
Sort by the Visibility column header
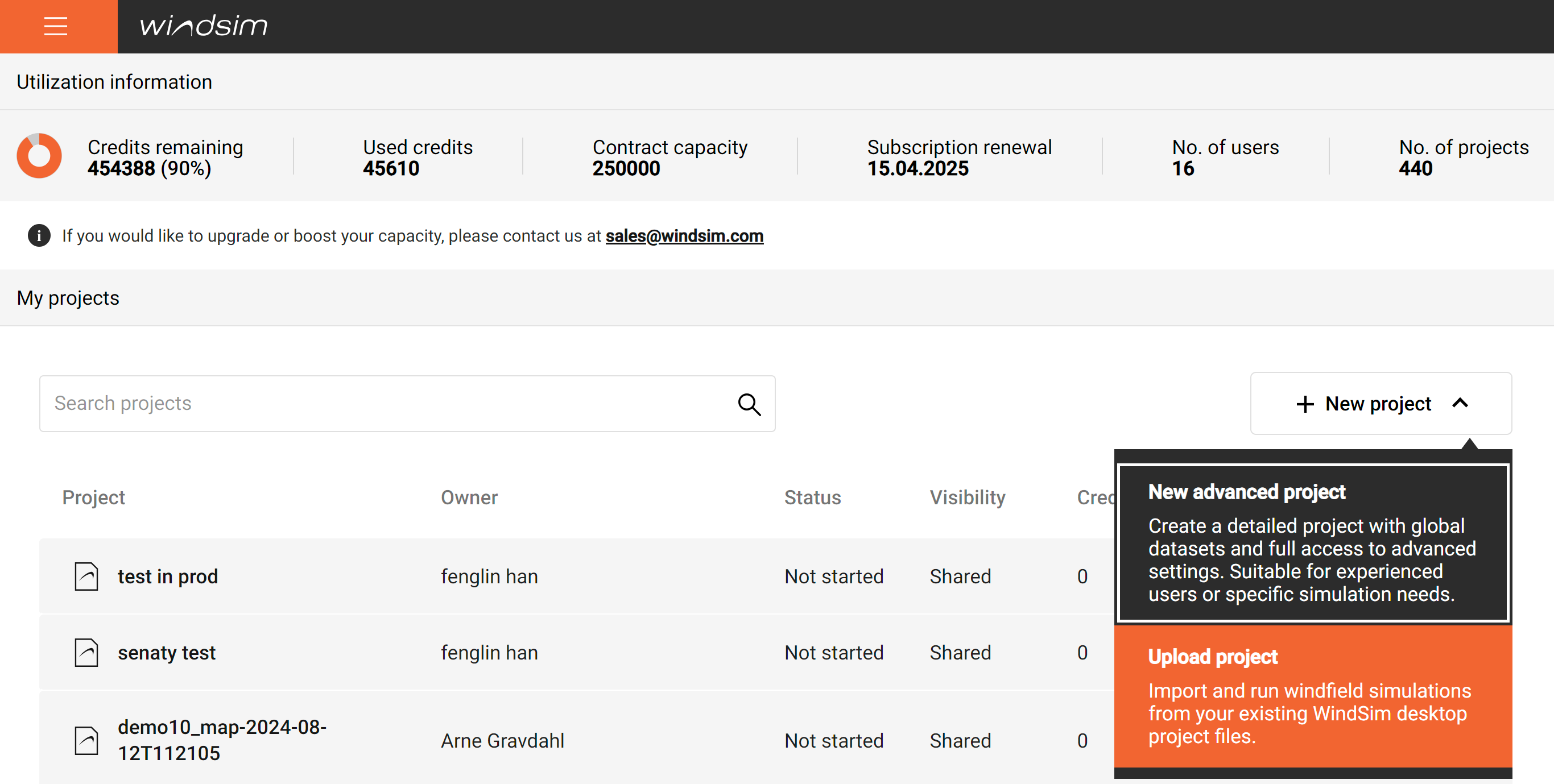point(967,497)
